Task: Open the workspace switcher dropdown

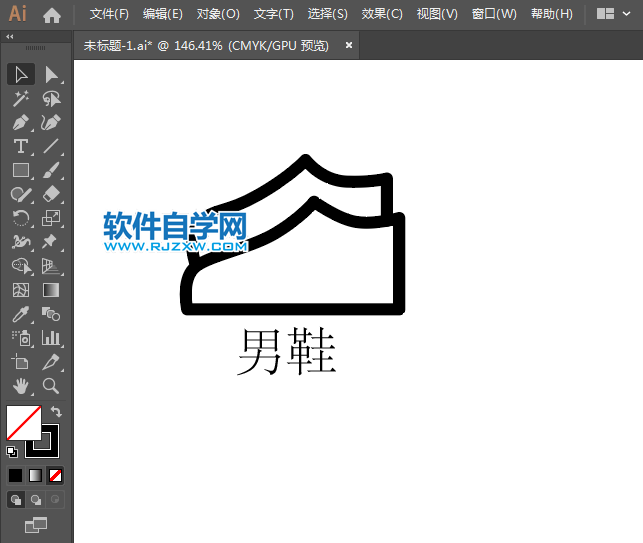Action: tap(614, 14)
